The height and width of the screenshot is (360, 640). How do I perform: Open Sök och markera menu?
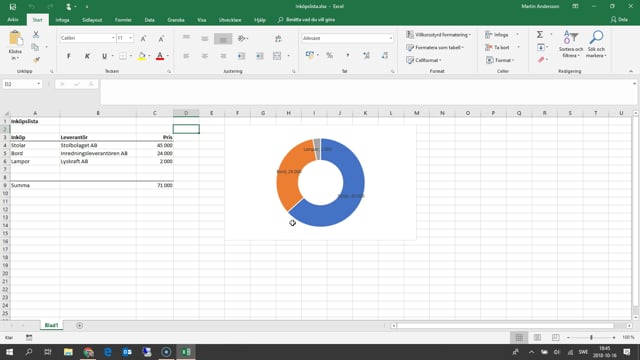point(596,44)
